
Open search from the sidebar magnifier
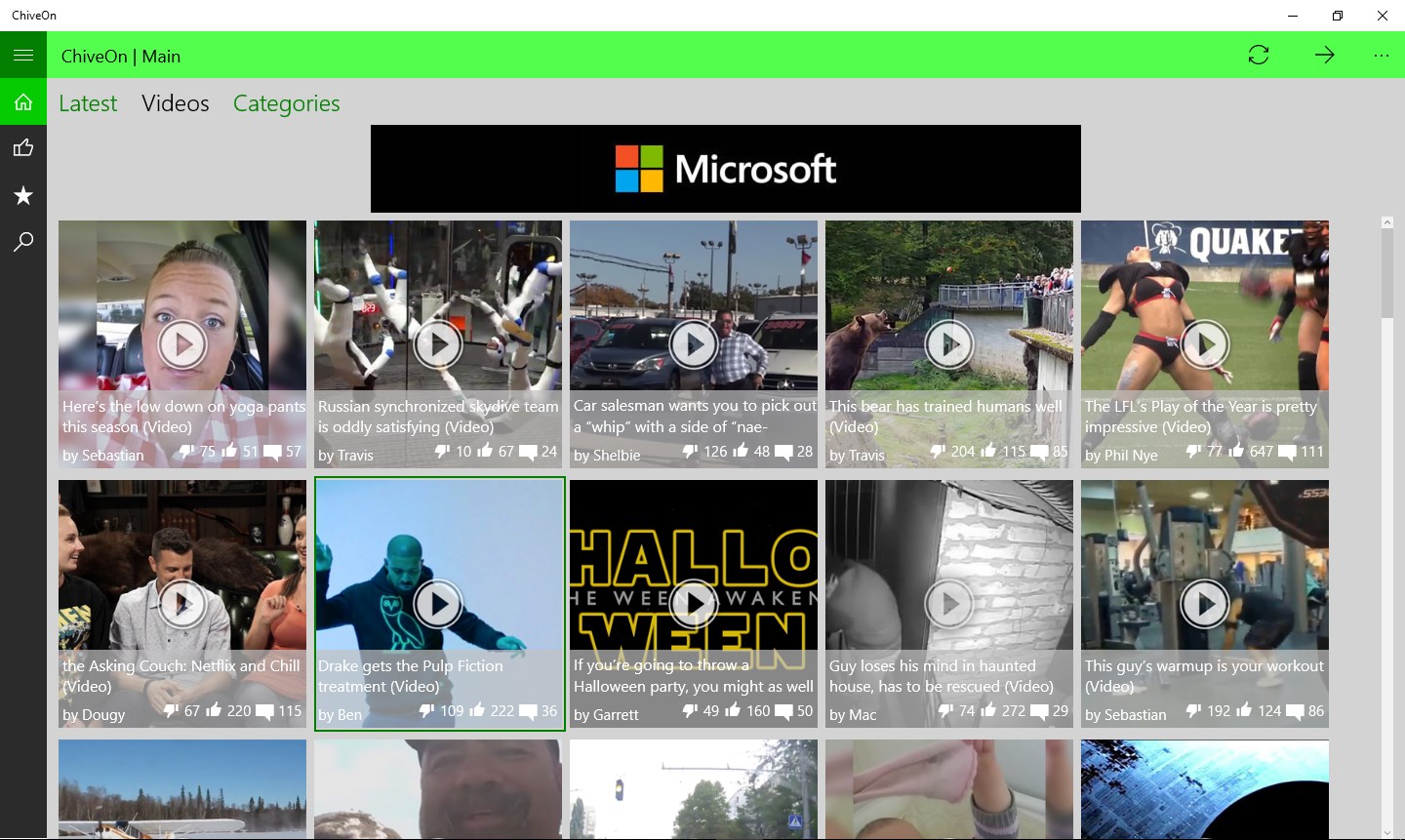[23, 242]
